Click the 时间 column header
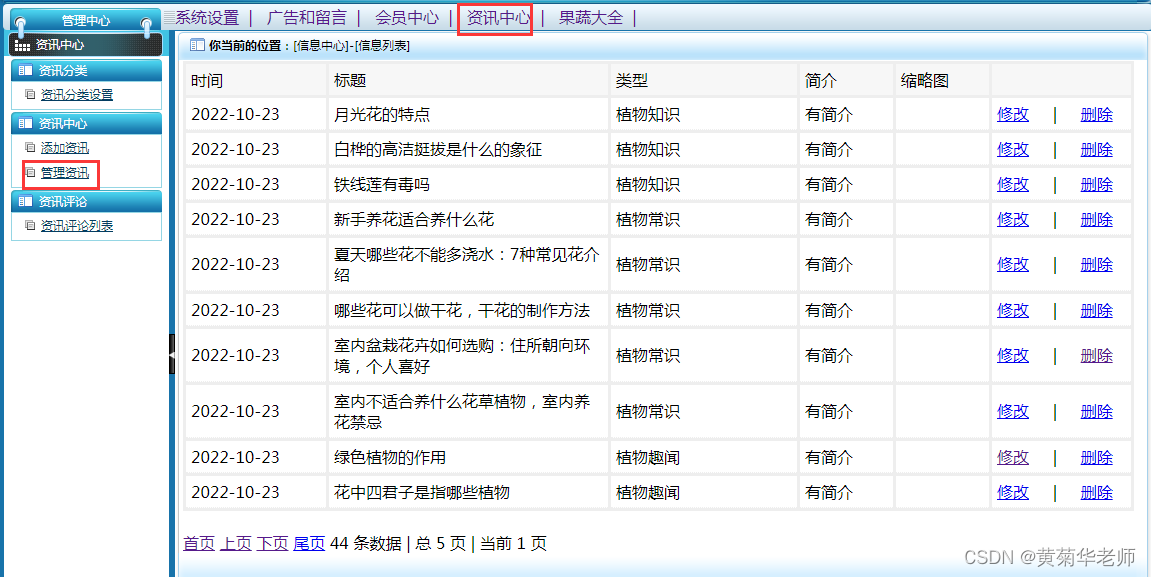Viewport: 1151px width, 577px height. (x=207, y=81)
